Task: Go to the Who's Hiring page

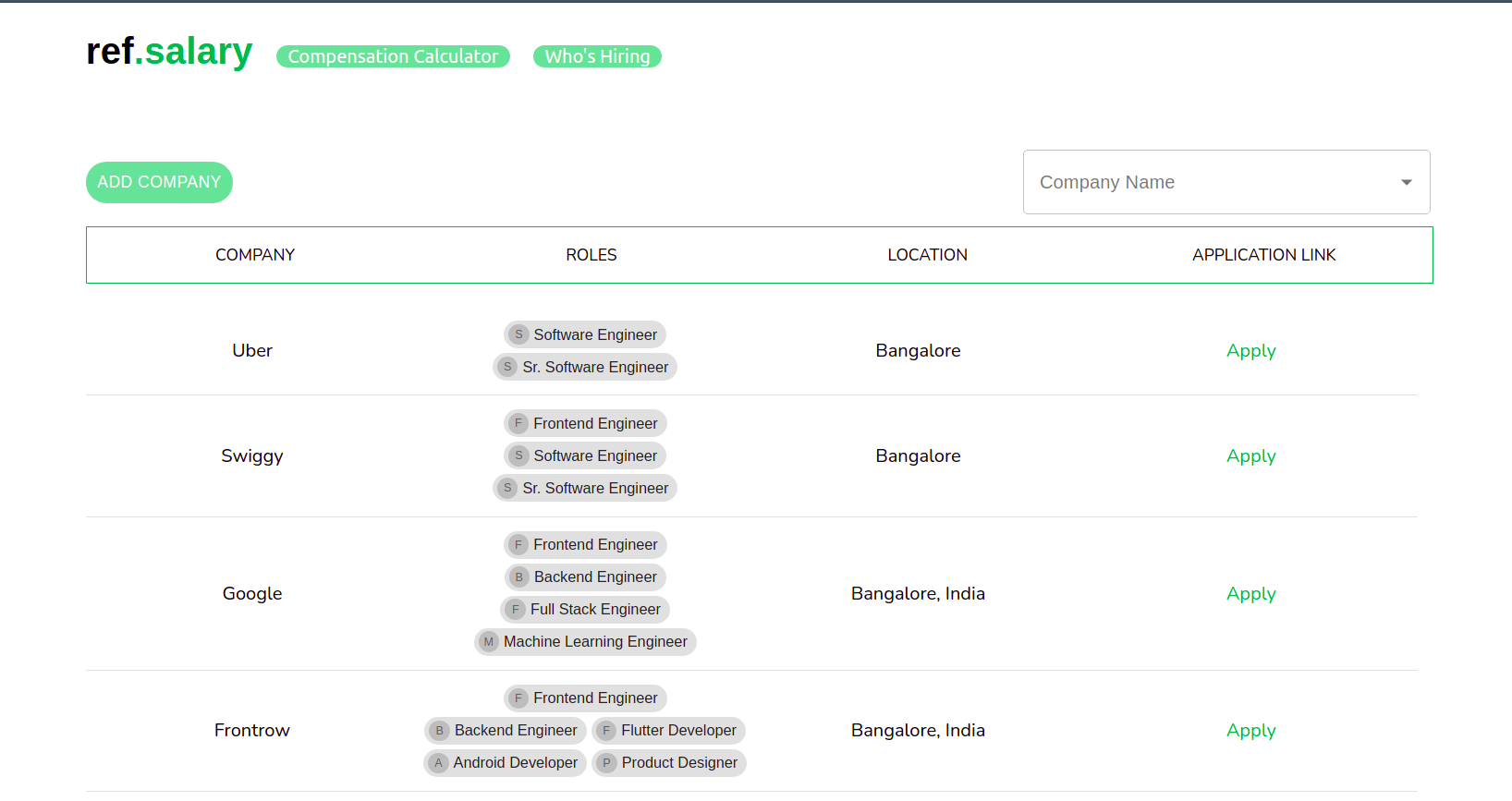Action: (x=597, y=56)
